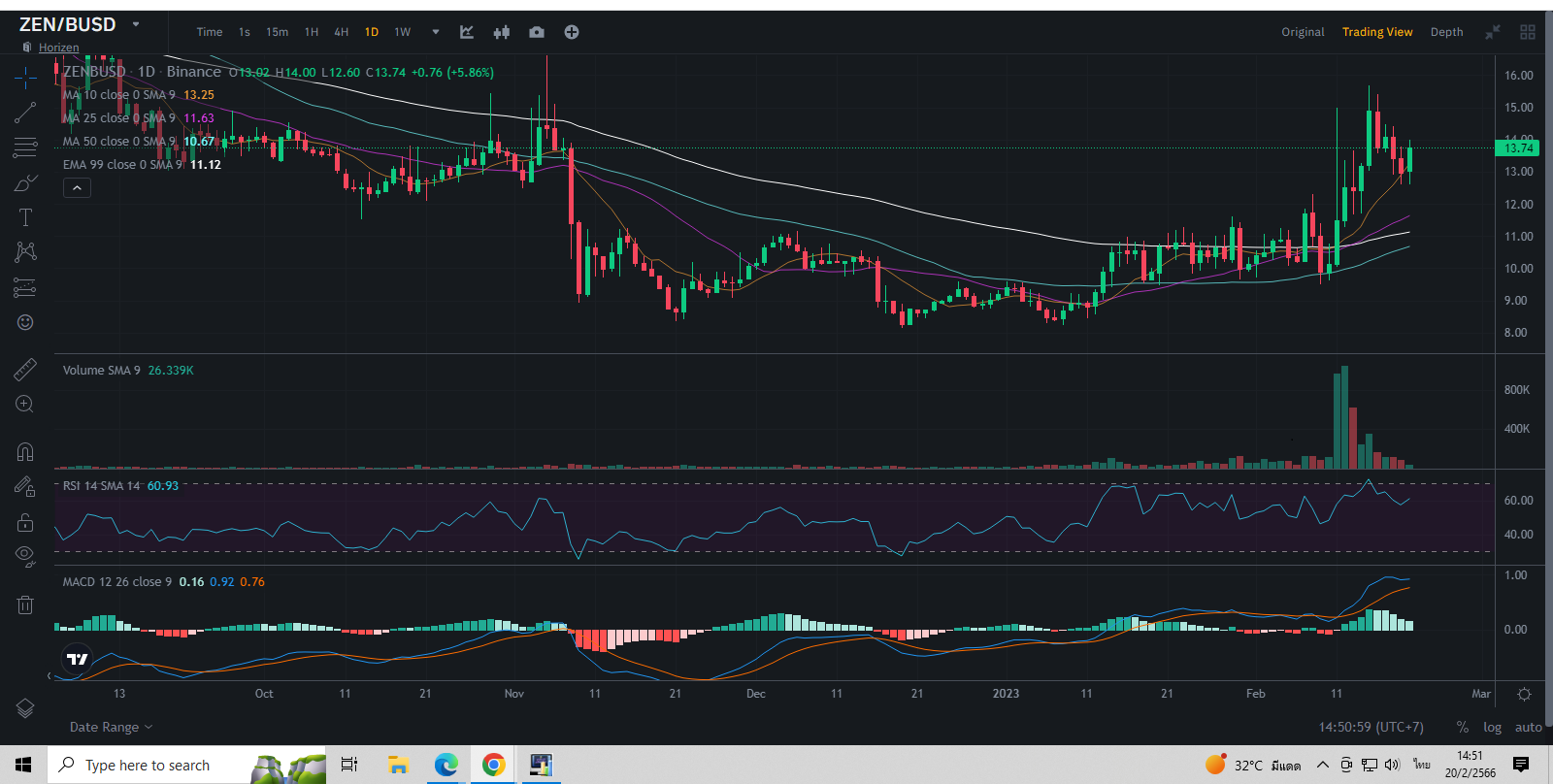Toggle log scale mode
Image resolution: width=1553 pixels, height=784 pixels.
click(x=1493, y=727)
